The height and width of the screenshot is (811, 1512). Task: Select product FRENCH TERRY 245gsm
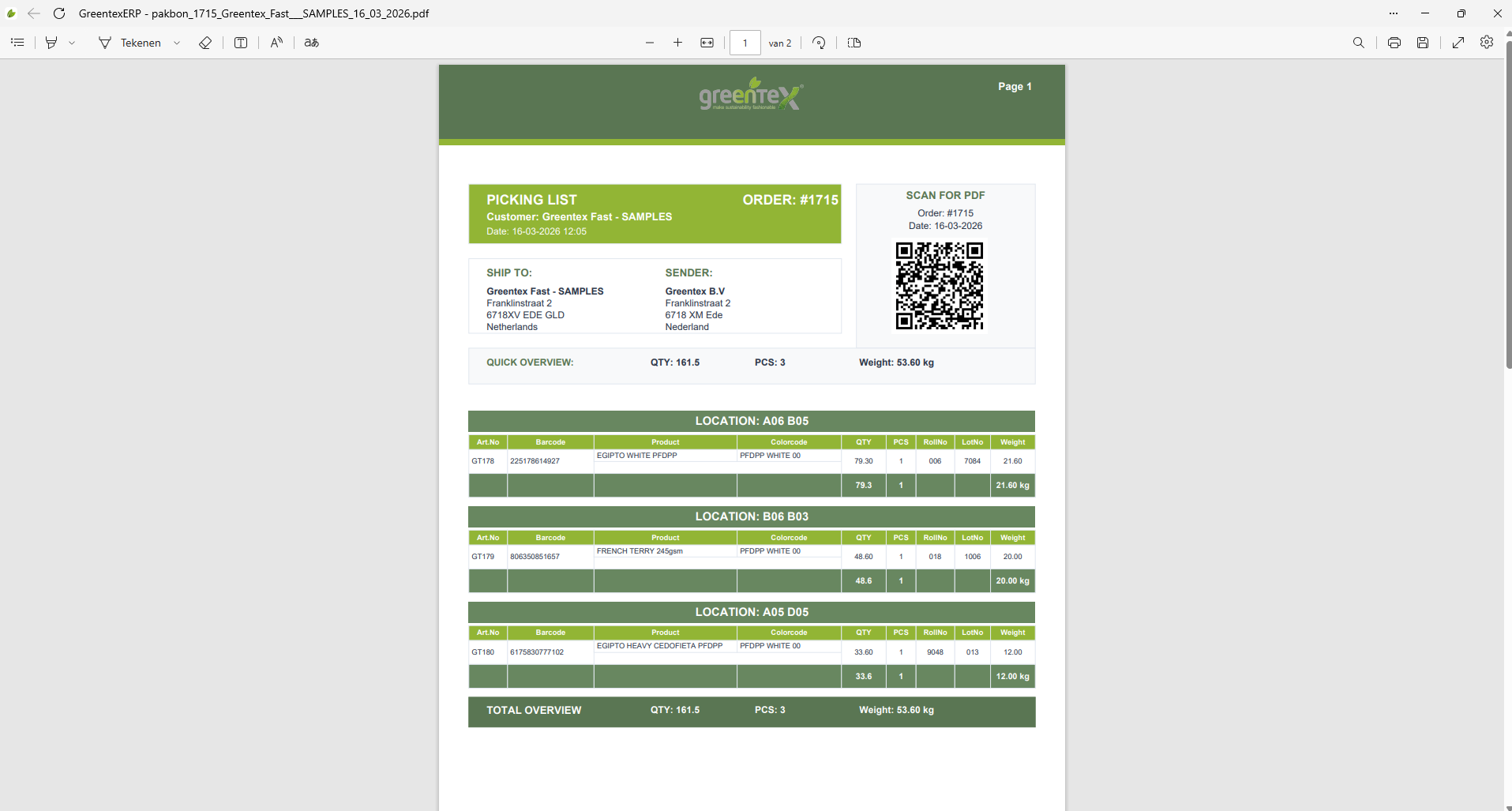click(x=640, y=551)
